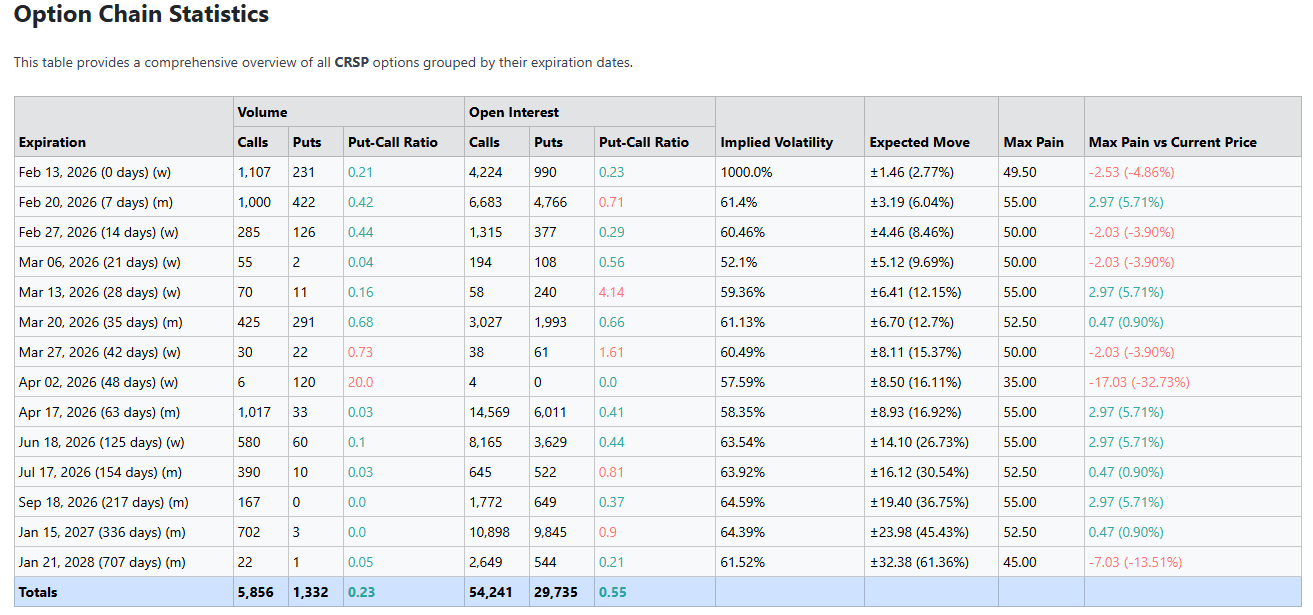Click the Open Interest group header
The height and width of the screenshot is (615, 1313).
514,112
